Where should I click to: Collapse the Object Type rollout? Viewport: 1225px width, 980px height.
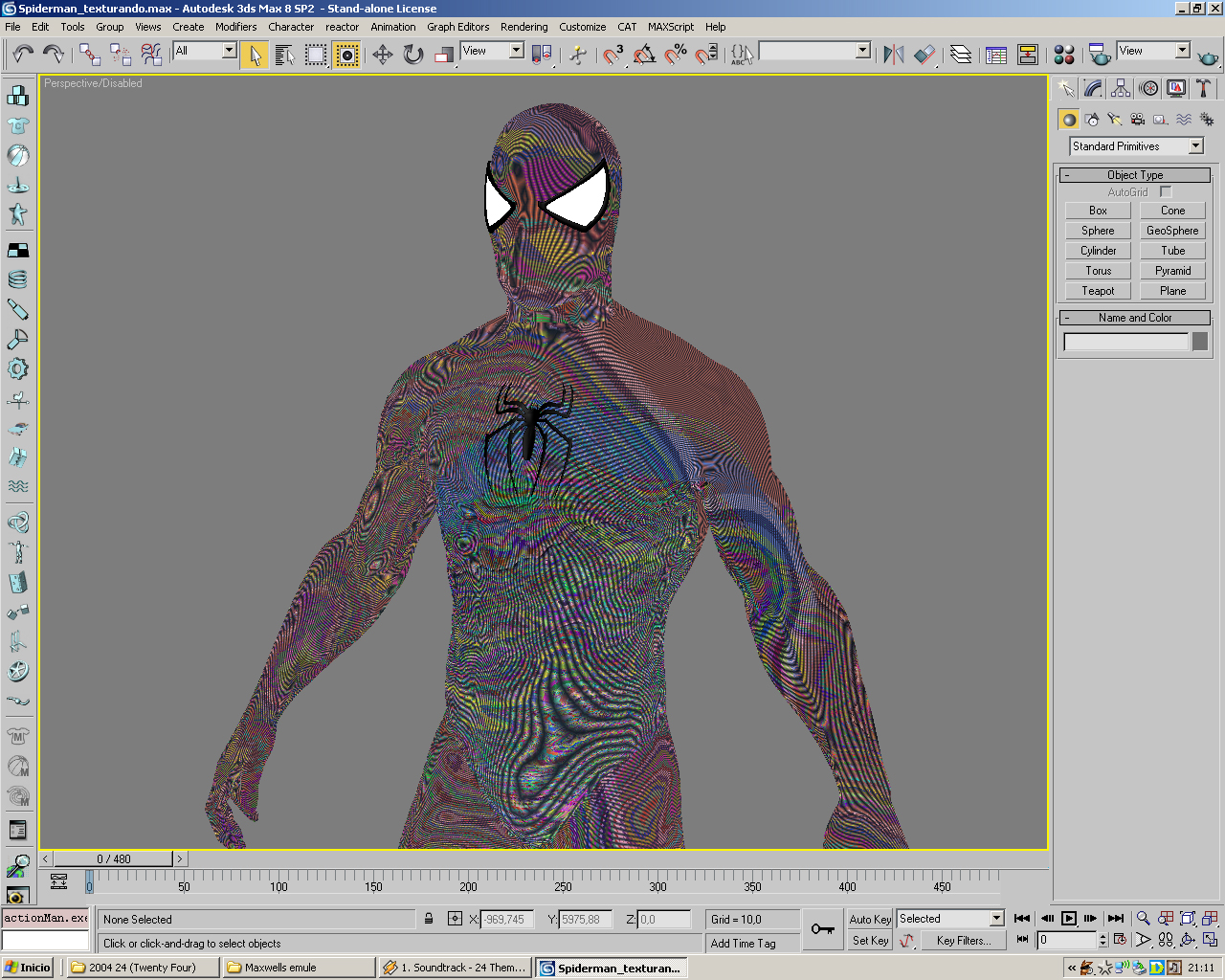1135,175
